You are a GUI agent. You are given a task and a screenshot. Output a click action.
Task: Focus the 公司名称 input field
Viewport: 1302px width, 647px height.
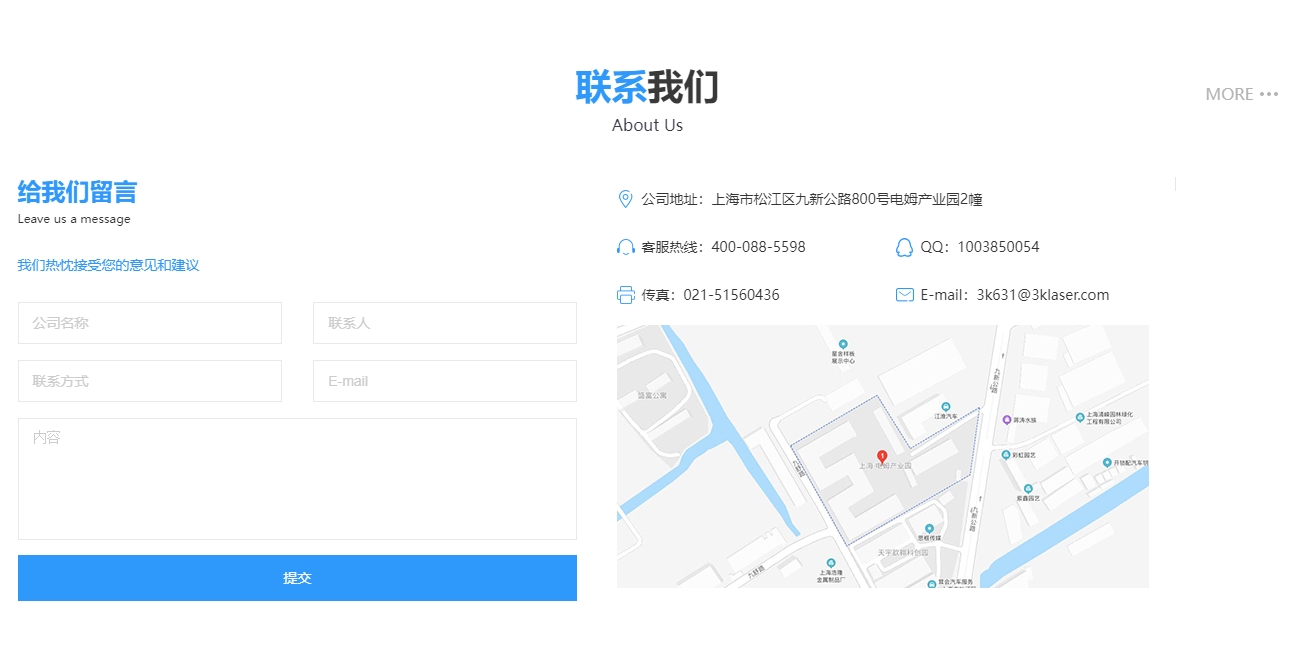pos(150,323)
